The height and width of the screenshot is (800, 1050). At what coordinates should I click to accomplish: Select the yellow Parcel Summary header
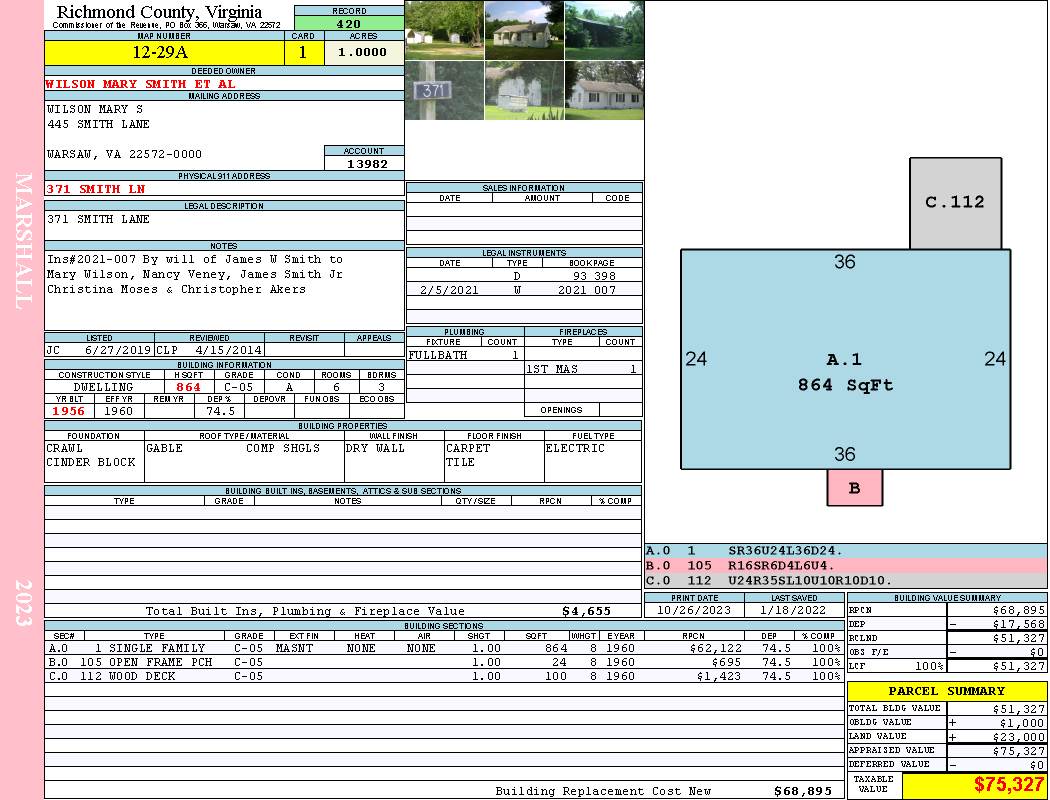(946, 691)
